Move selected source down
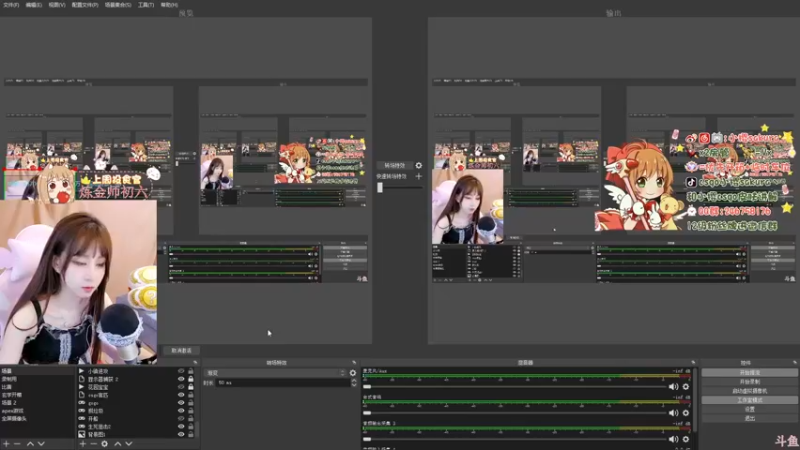This screenshot has width=800, height=450. pyautogui.click(x=129, y=444)
